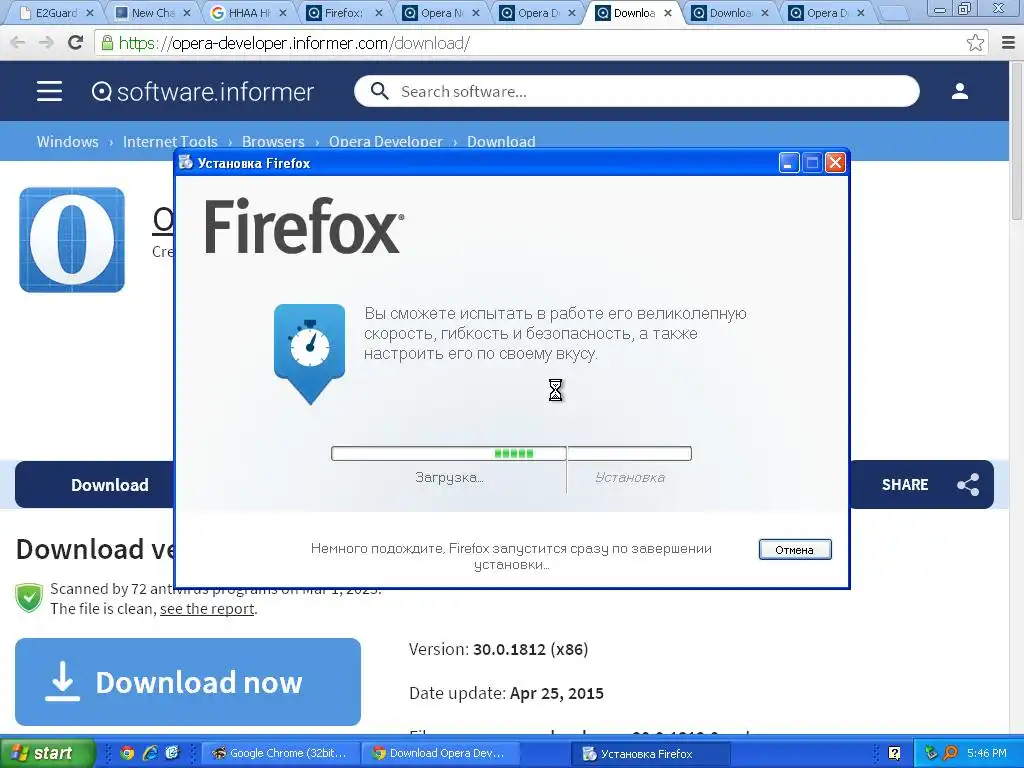Click the software.informer logo

tap(203, 91)
